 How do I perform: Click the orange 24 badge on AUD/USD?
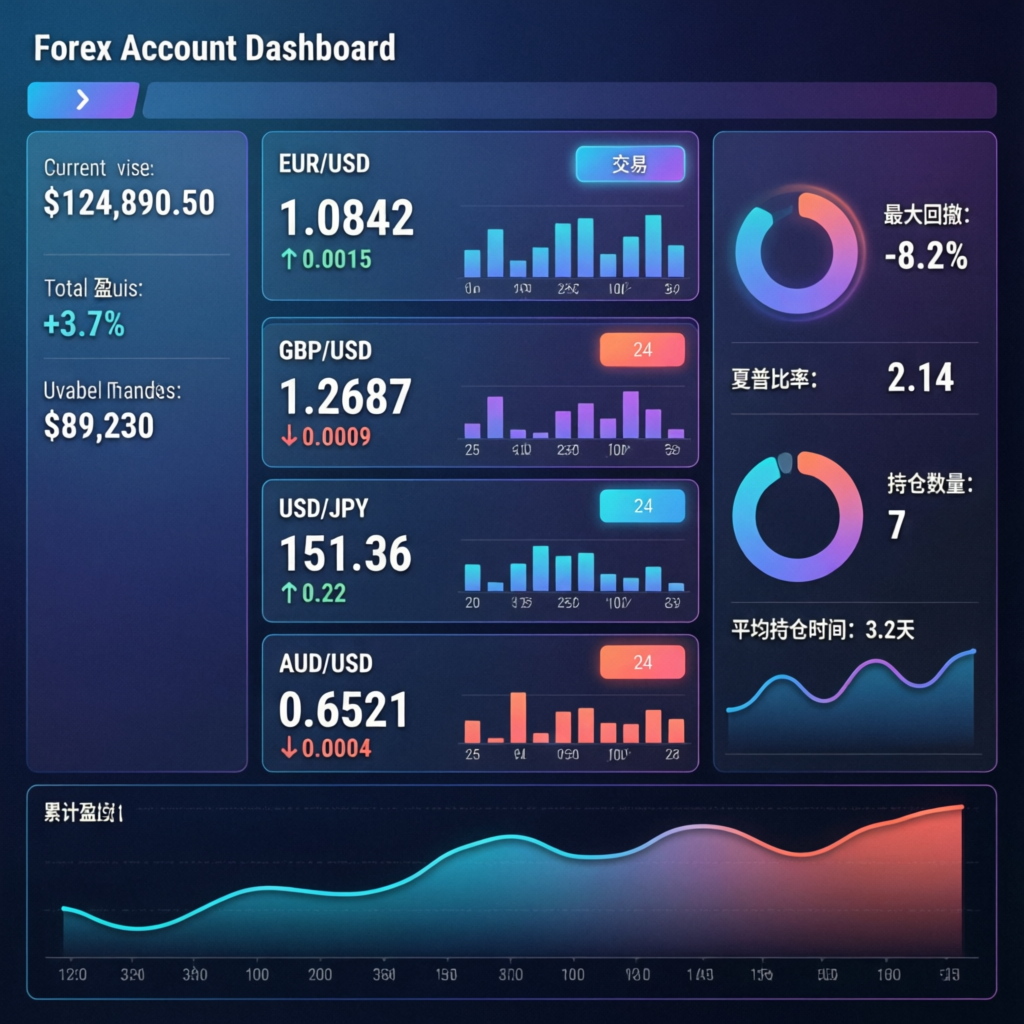click(x=642, y=662)
